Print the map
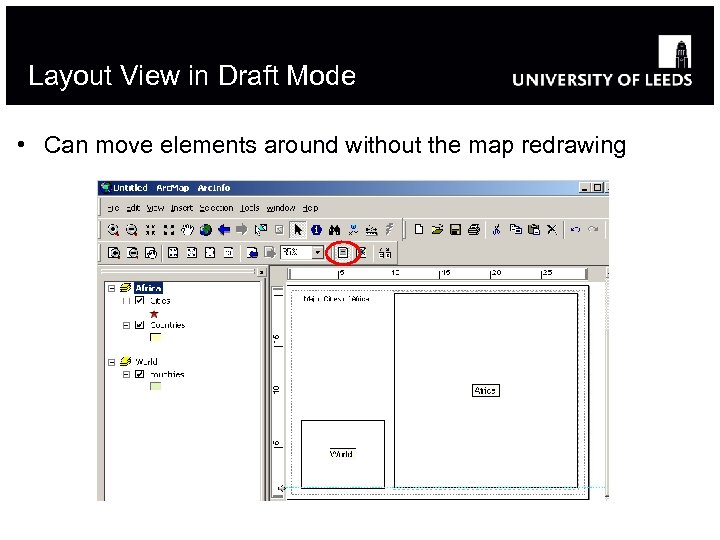Viewport: 720px width, 540px height. click(474, 230)
